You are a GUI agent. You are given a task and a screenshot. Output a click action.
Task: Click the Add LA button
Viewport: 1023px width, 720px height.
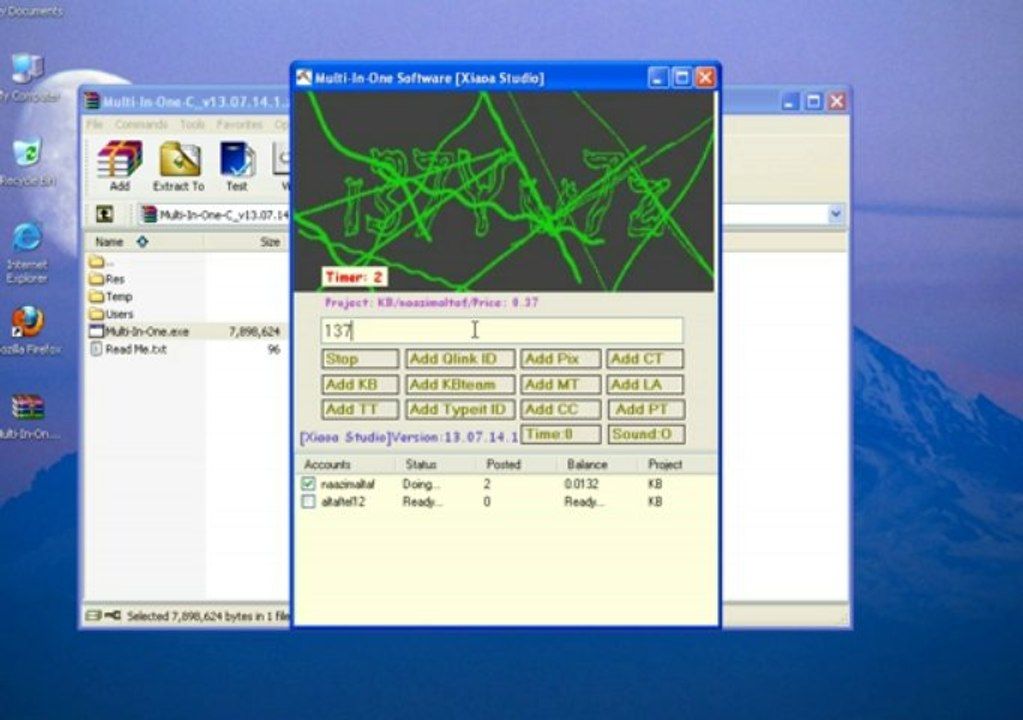click(x=645, y=384)
